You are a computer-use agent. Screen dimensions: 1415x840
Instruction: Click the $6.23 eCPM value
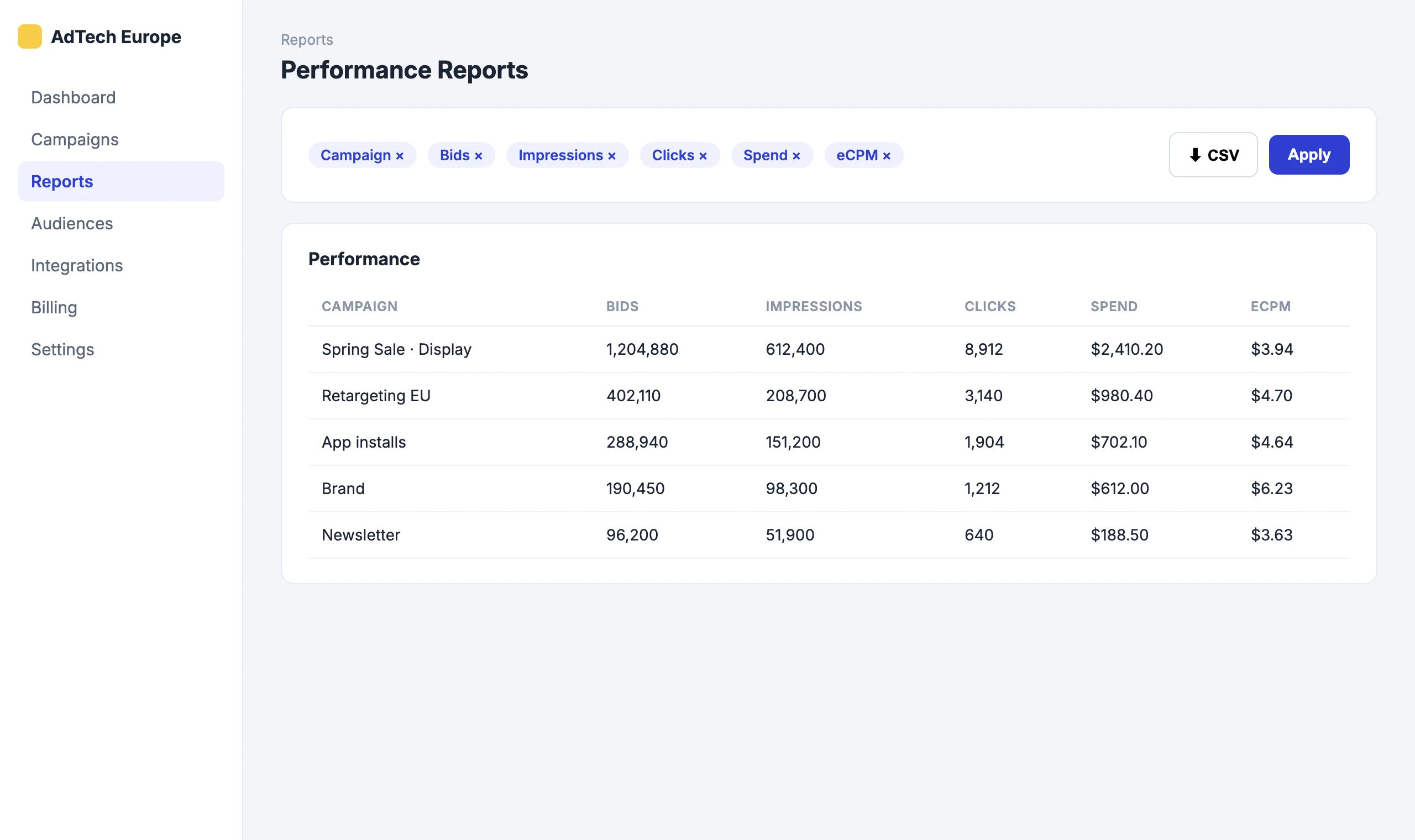tap(1272, 489)
